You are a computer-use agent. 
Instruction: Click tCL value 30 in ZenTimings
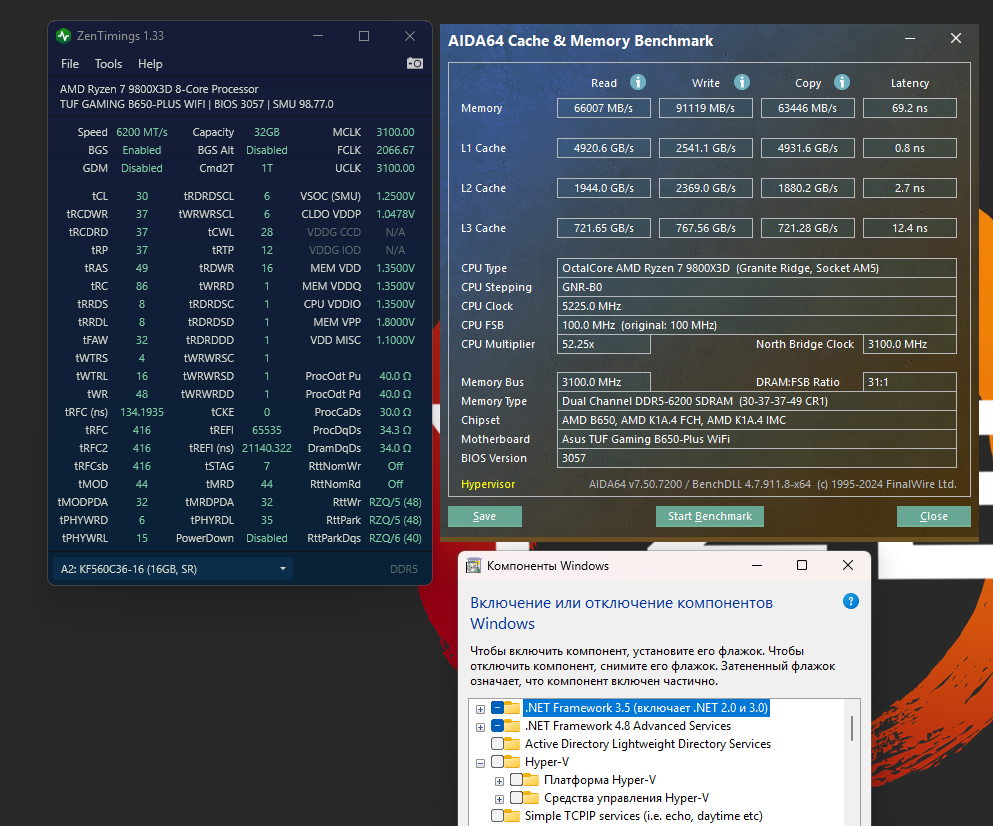point(142,196)
